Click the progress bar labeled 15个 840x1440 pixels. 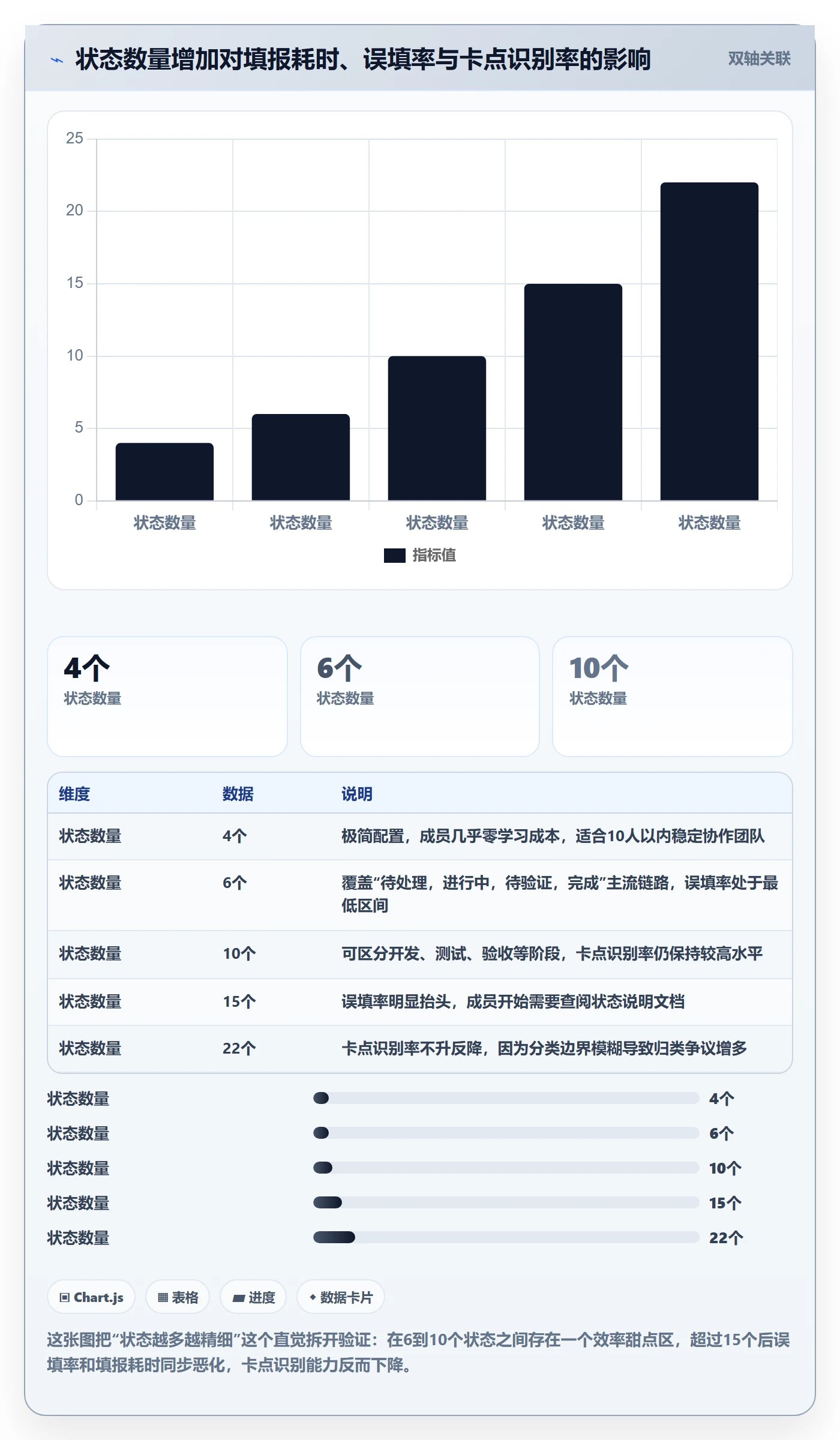[x=506, y=1202]
